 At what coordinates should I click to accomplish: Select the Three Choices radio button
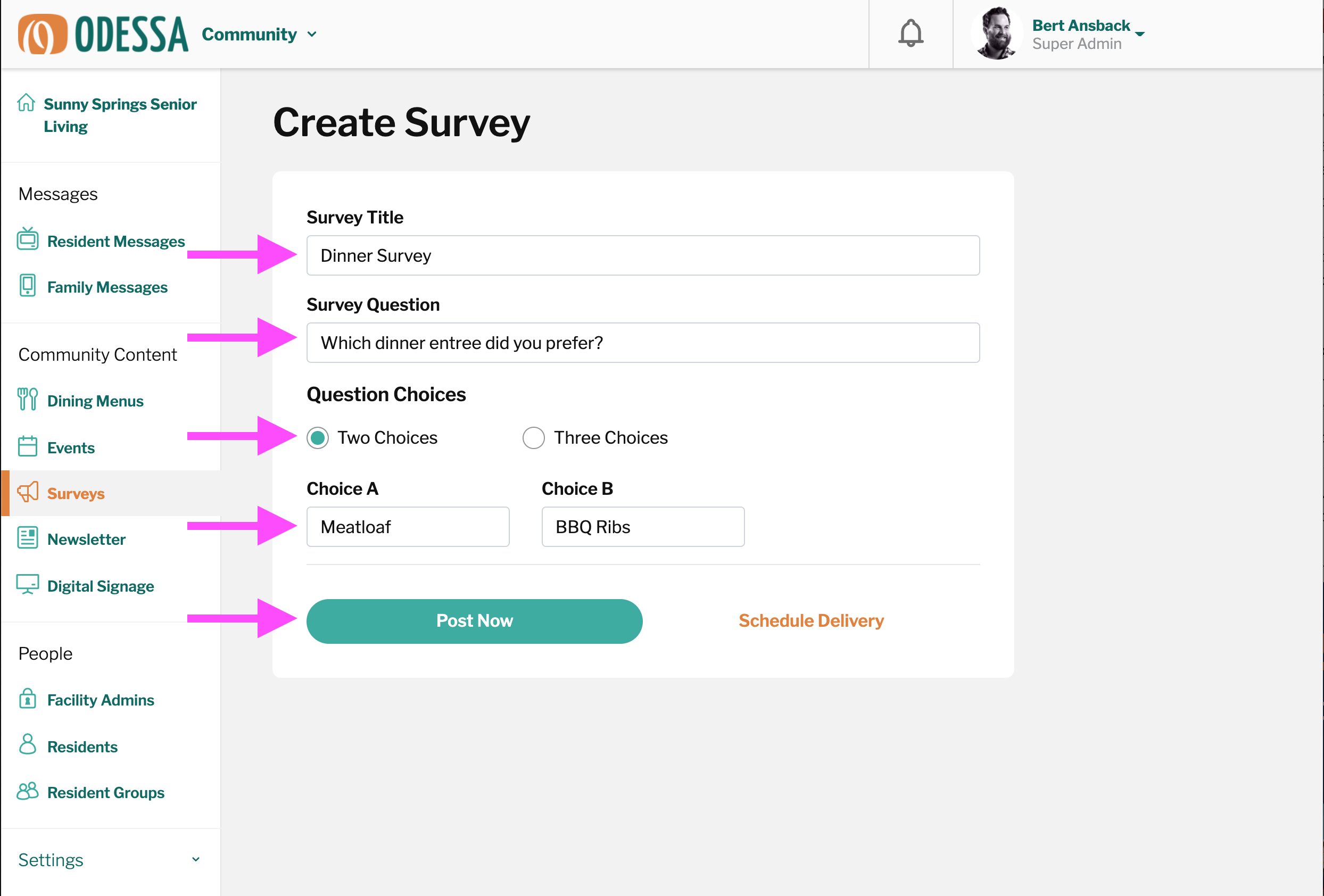[x=533, y=438]
